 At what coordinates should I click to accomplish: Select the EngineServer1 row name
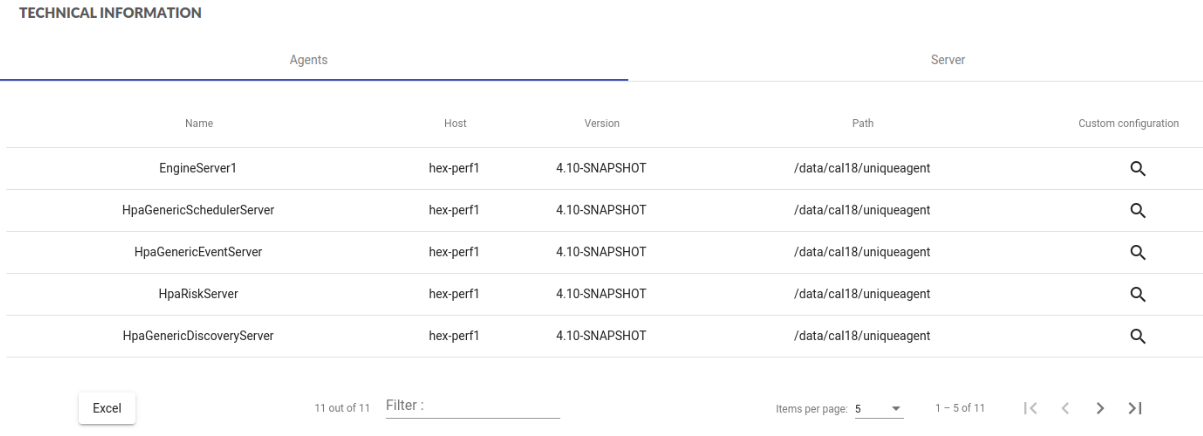(199, 168)
